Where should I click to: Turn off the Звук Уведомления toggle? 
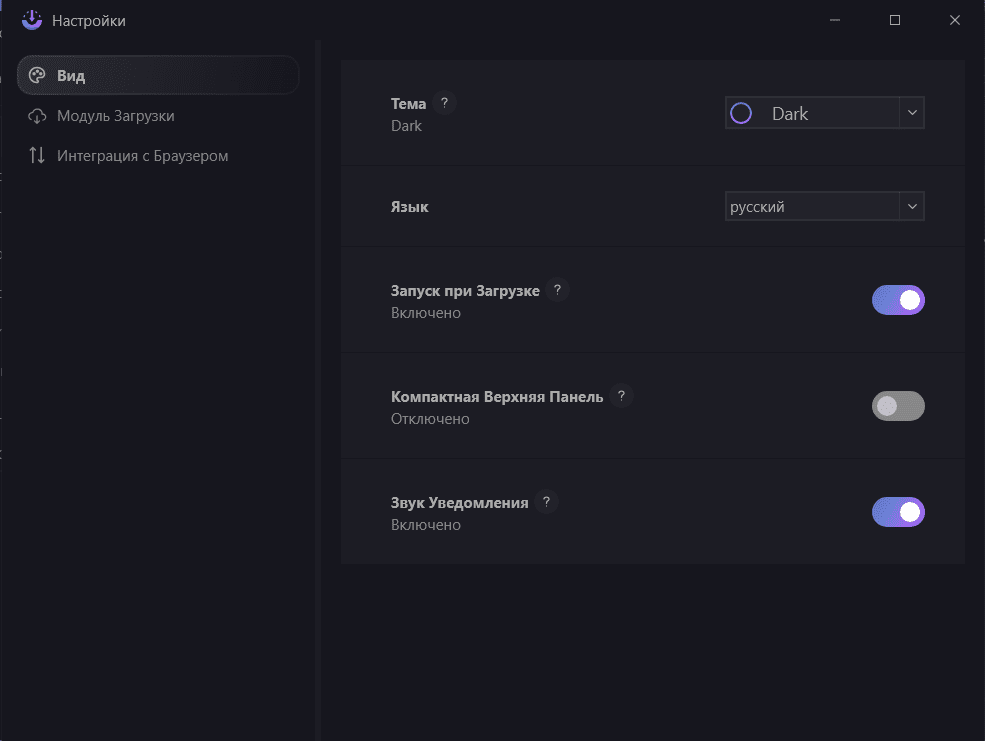pos(898,512)
